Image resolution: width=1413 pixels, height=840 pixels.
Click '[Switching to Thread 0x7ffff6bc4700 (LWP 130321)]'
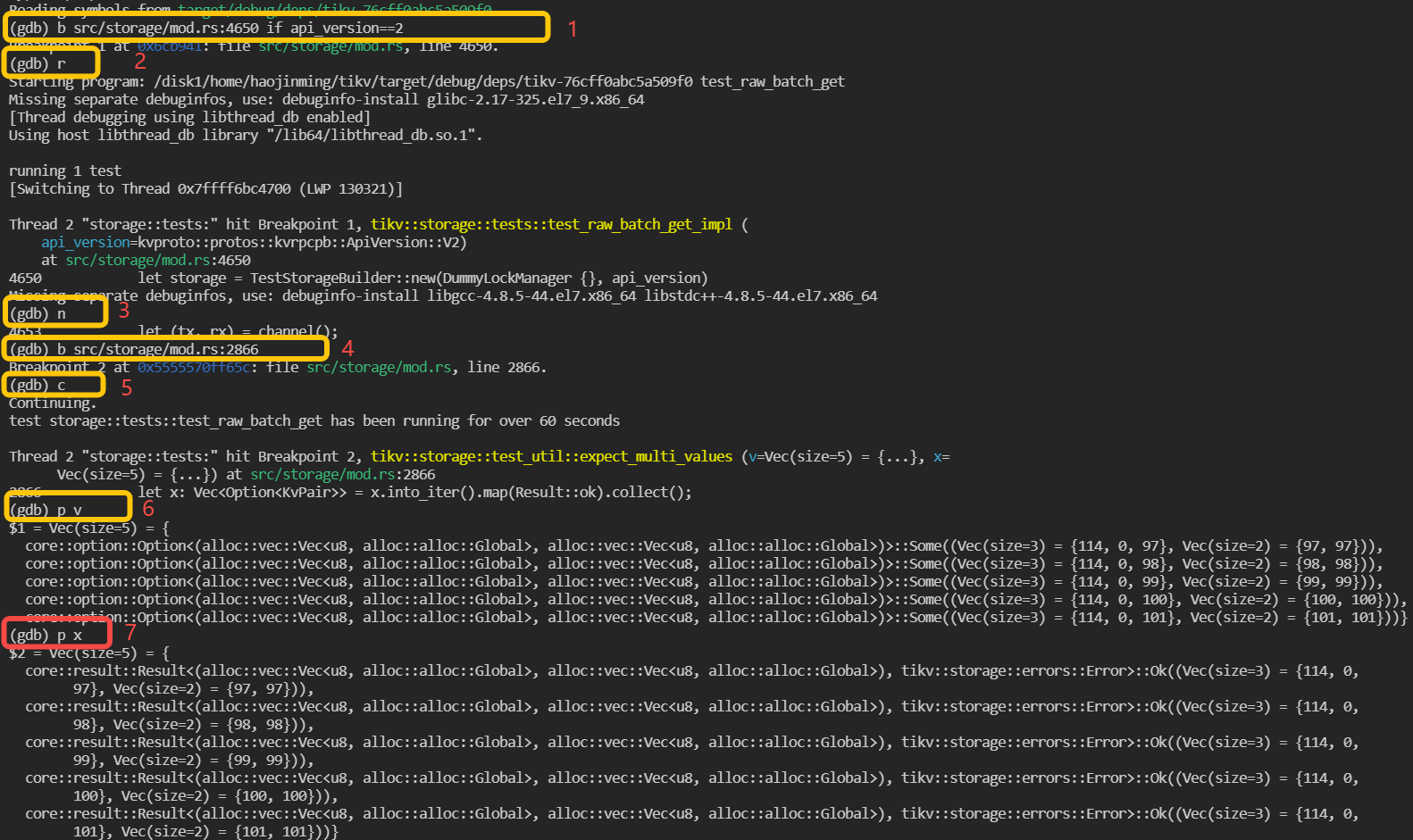pyautogui.click(x=205, y=188)
